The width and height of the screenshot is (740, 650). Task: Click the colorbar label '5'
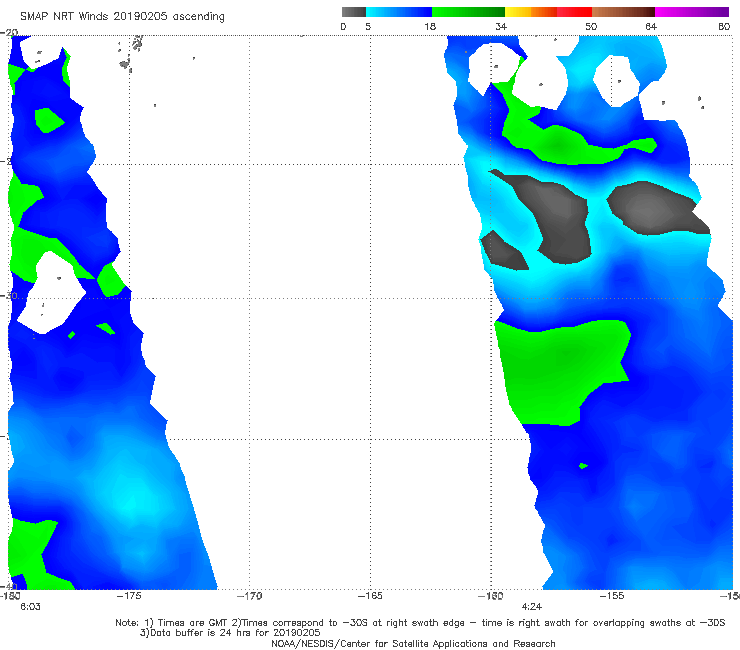point(368,26)
